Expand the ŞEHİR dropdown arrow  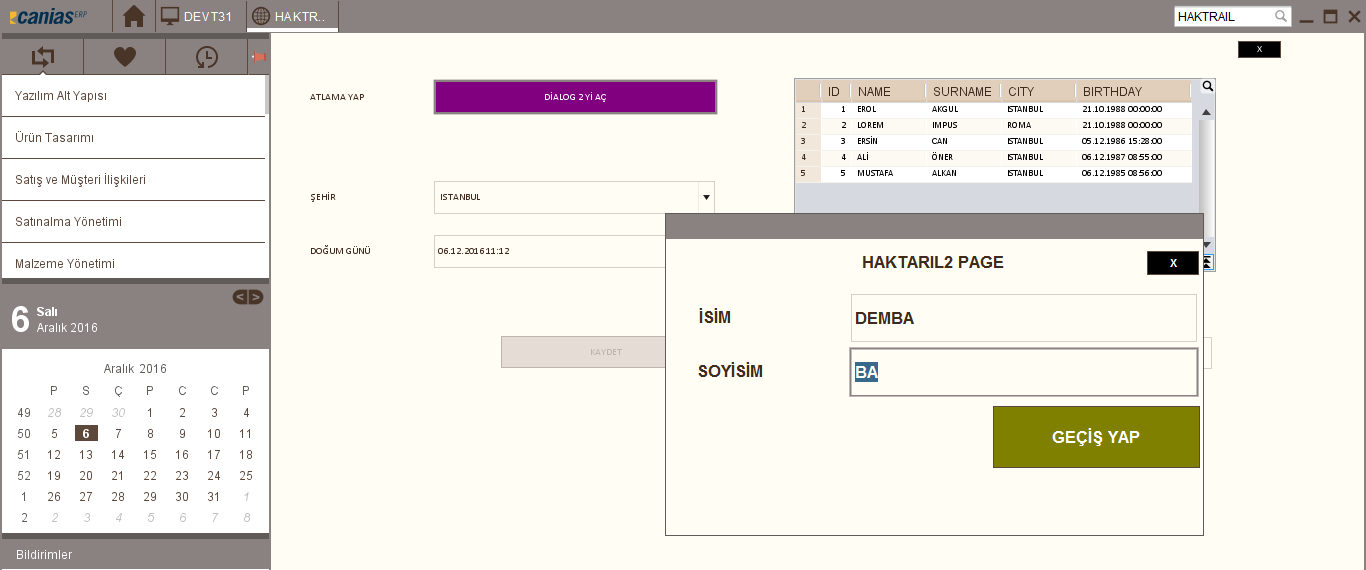(x=706, y=197)
